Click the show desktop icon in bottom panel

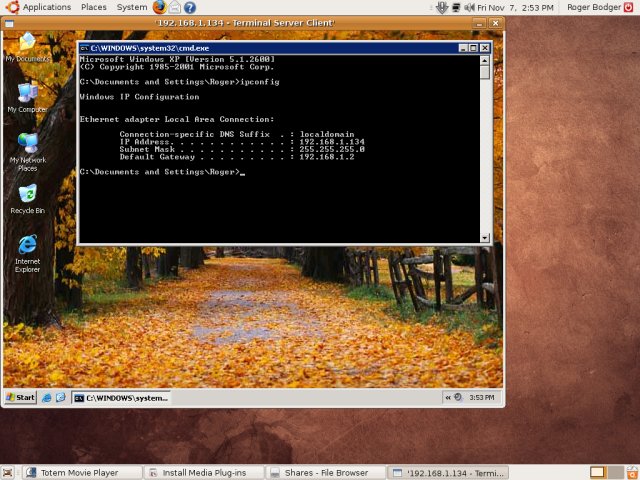(x=7, y=473)
